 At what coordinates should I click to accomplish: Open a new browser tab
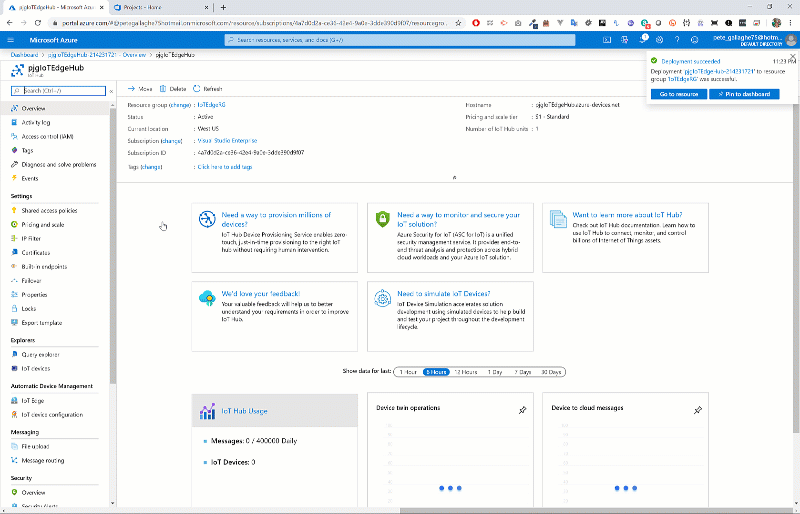[x=223, y=7]
